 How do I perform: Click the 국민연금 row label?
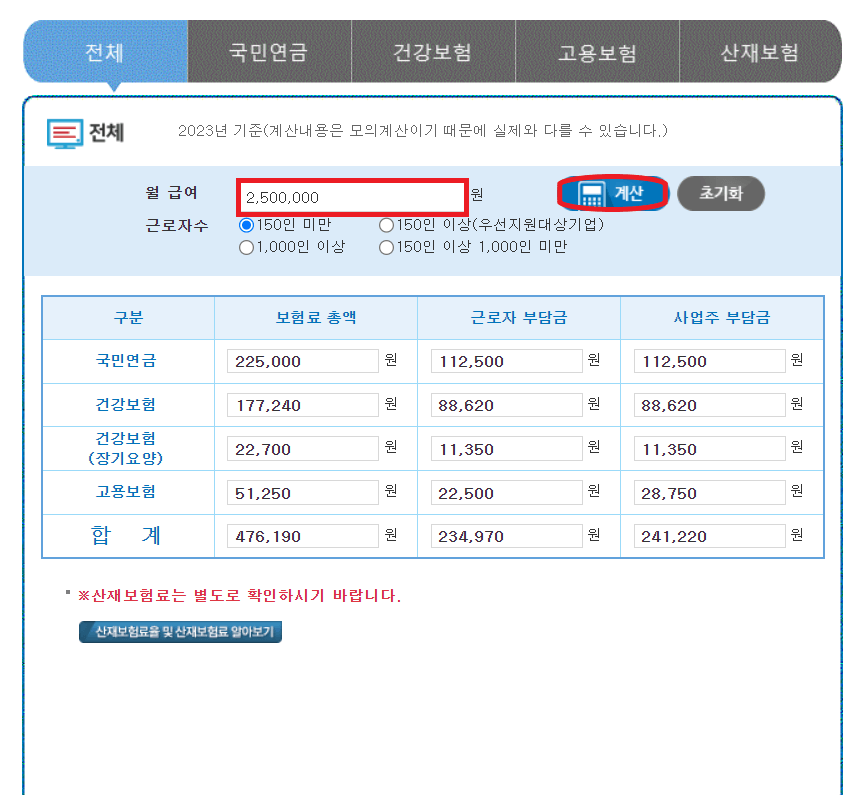[x=126, y=360]
